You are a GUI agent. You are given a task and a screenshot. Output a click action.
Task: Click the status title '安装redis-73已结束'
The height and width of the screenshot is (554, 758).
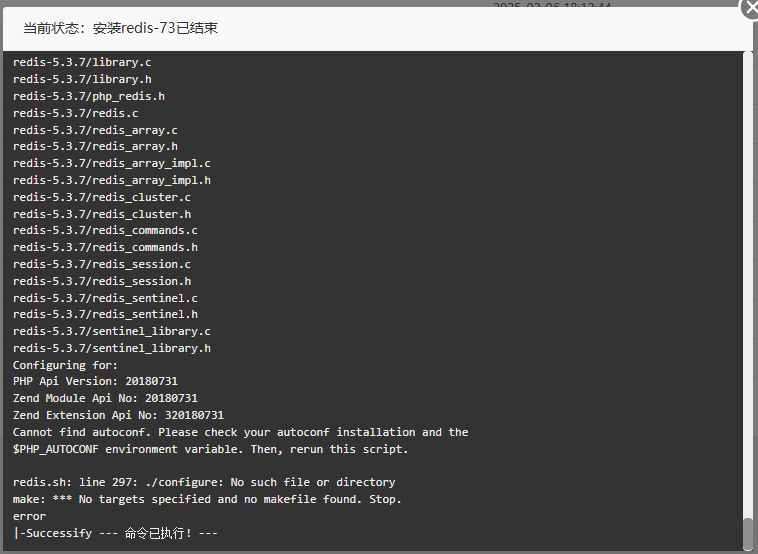(155, 28)
